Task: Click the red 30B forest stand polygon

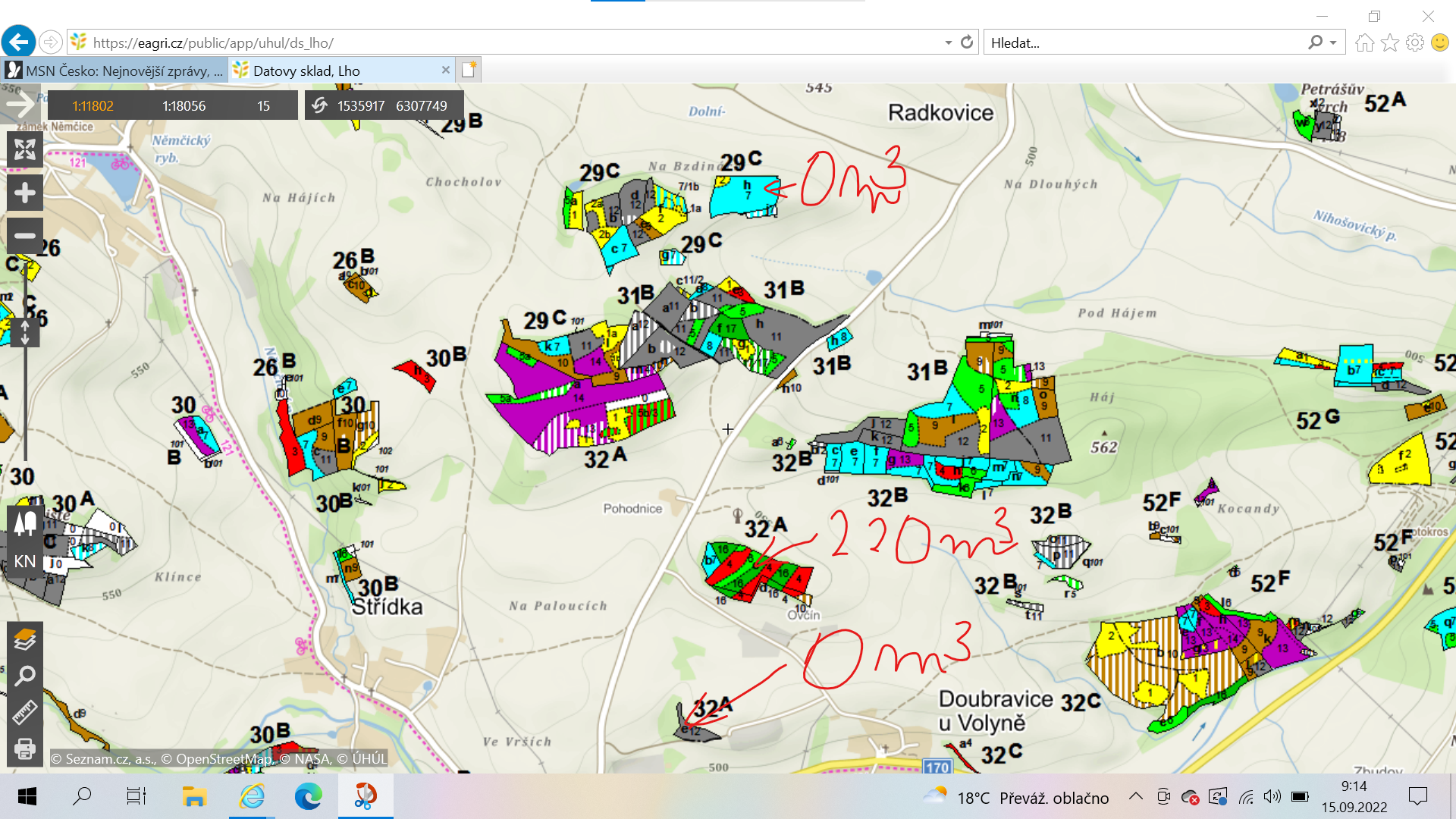Action: pos(416,375)
